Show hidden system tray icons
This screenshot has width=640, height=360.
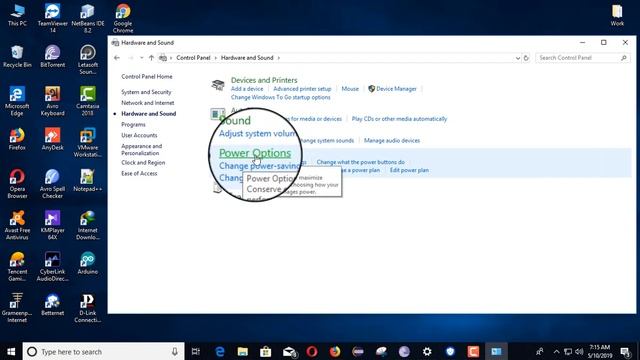(556, 351)
